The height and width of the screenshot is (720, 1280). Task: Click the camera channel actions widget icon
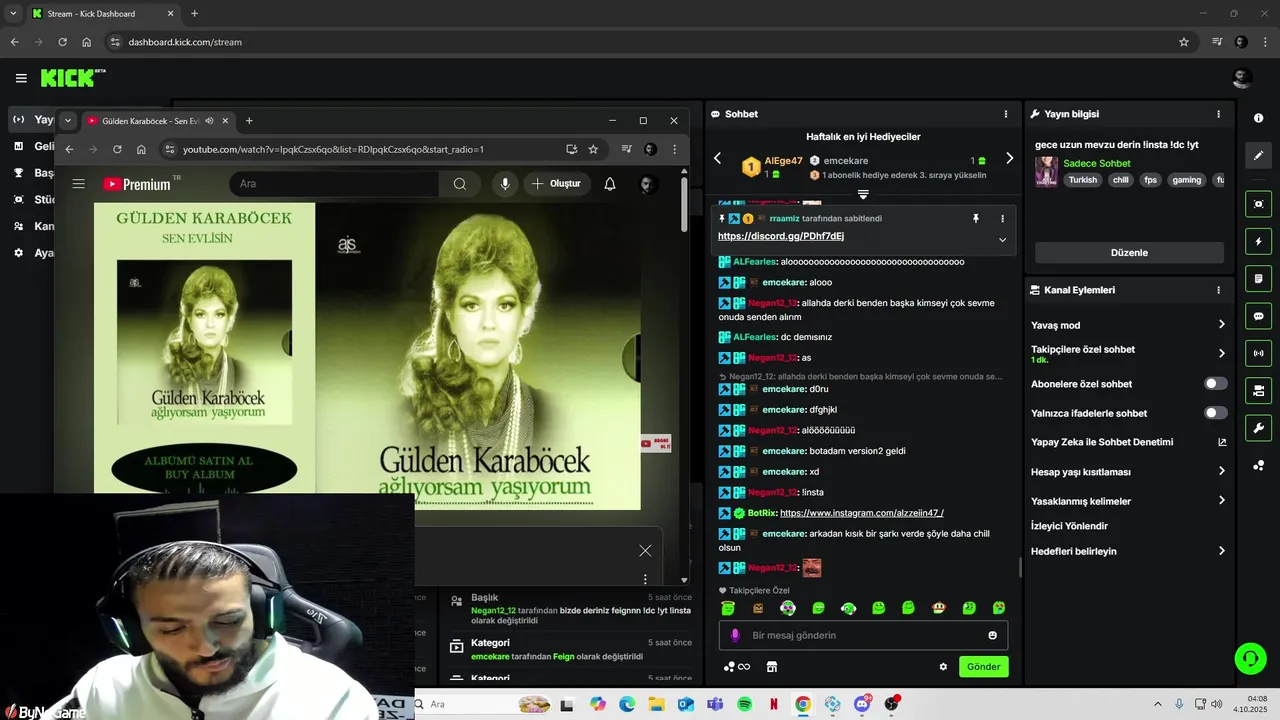click(1258, 390)
